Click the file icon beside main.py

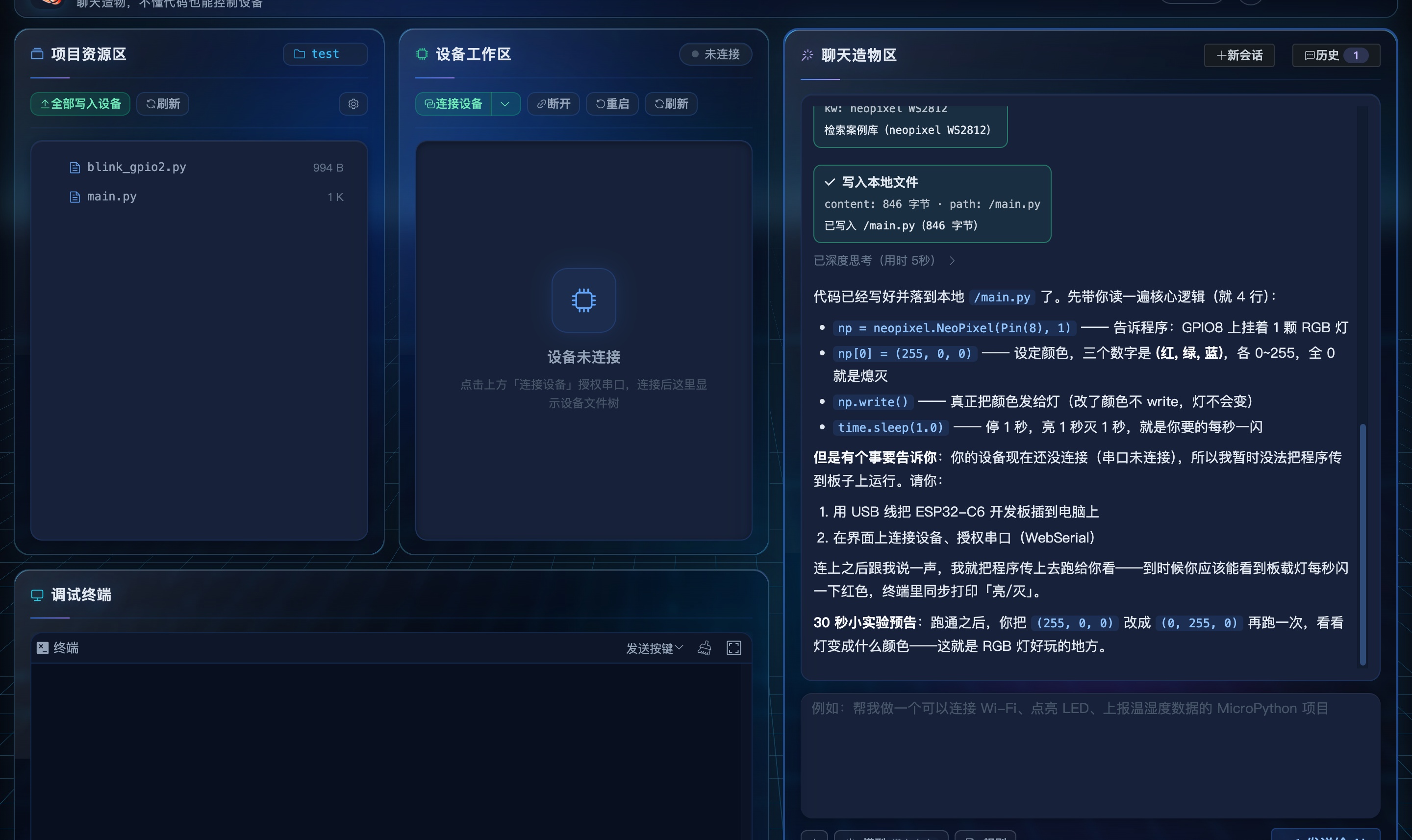pos(74,197)
